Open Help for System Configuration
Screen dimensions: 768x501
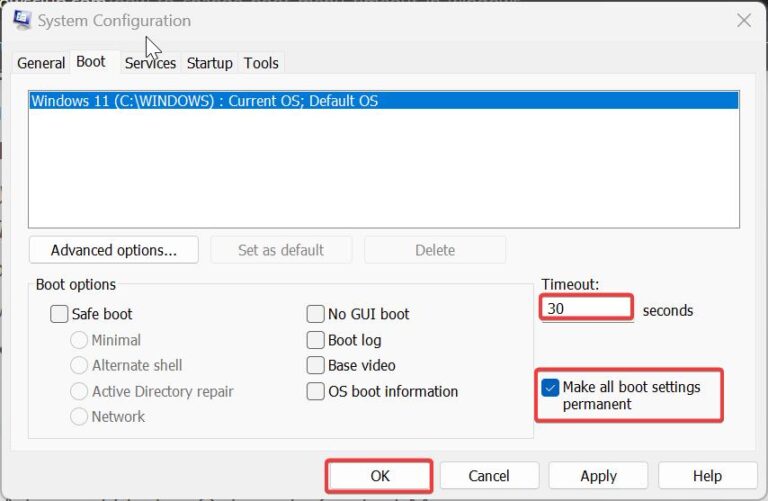(707, 476)
